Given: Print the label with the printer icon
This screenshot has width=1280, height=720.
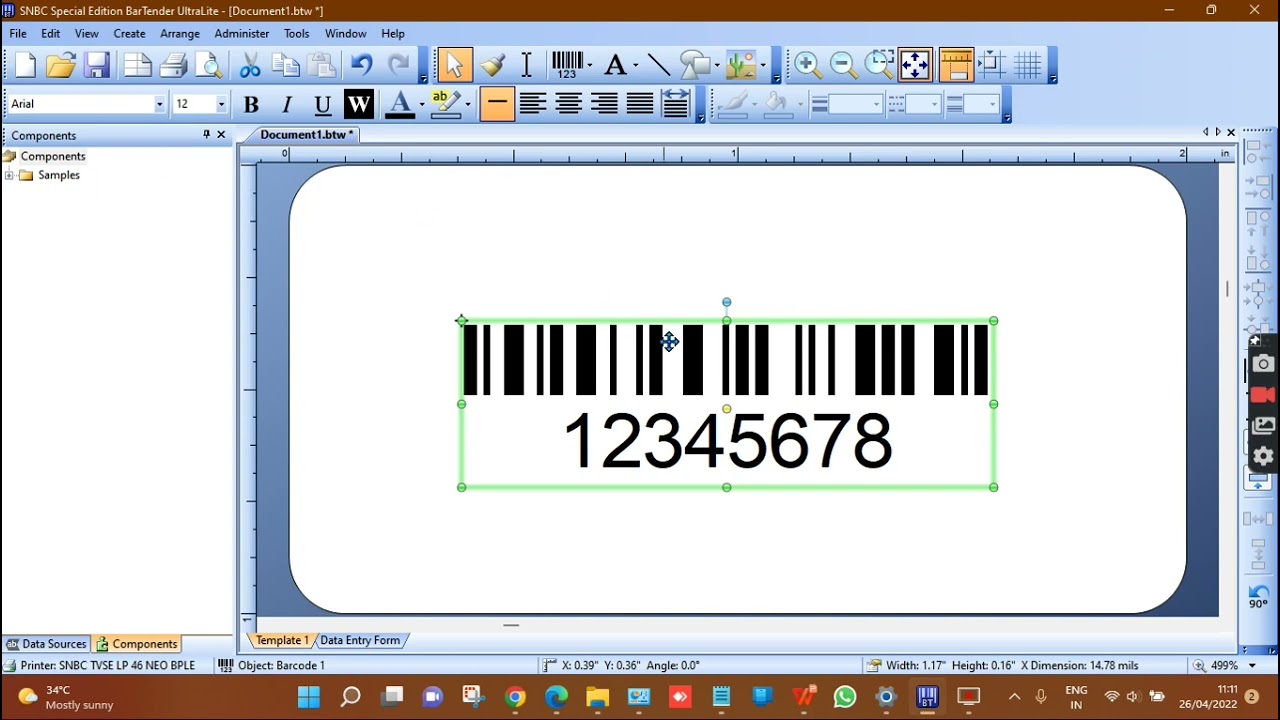Looking at the screenshot, I should [174, 66].
